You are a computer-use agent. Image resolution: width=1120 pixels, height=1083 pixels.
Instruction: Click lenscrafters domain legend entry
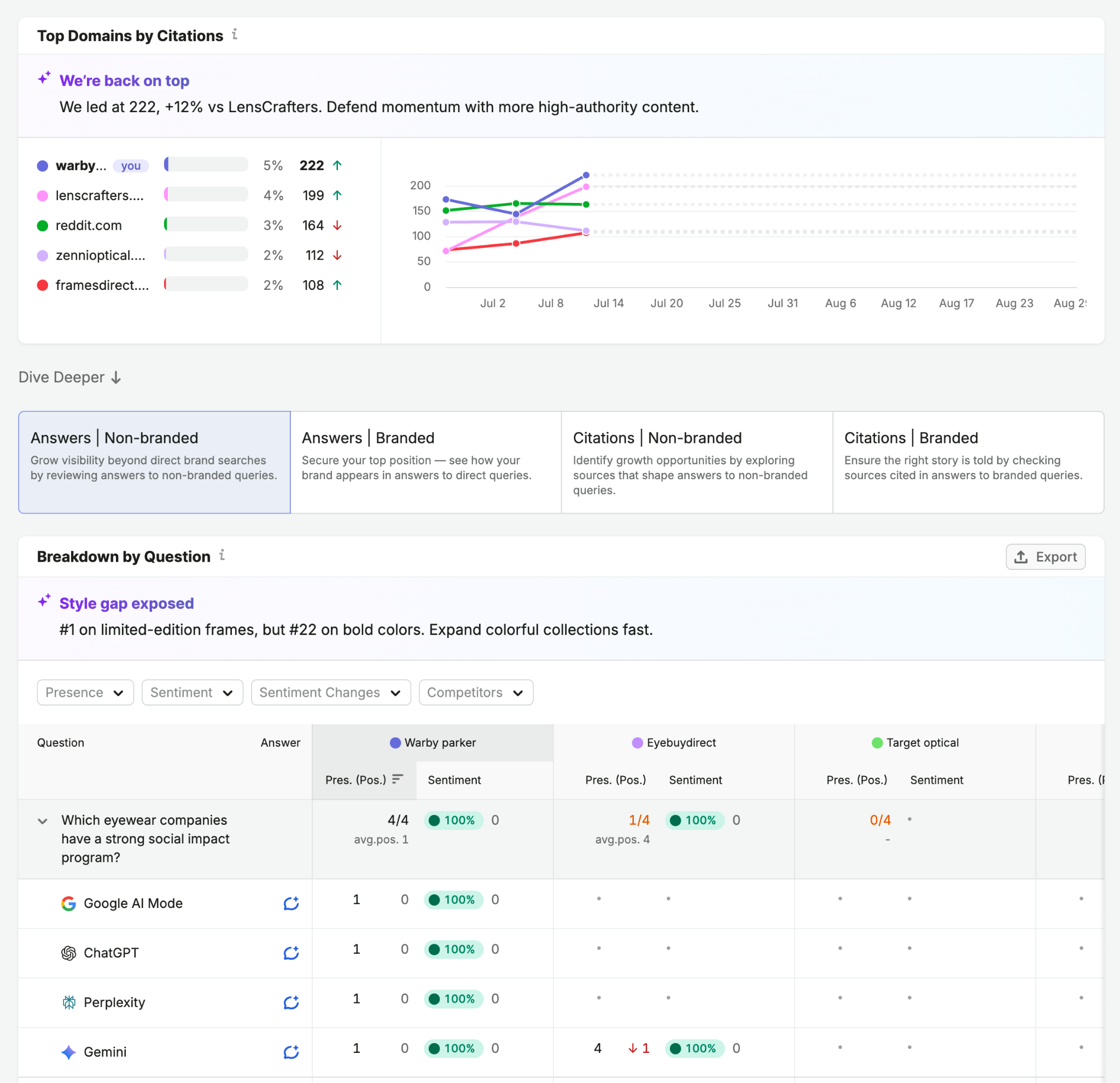[100, 195]
